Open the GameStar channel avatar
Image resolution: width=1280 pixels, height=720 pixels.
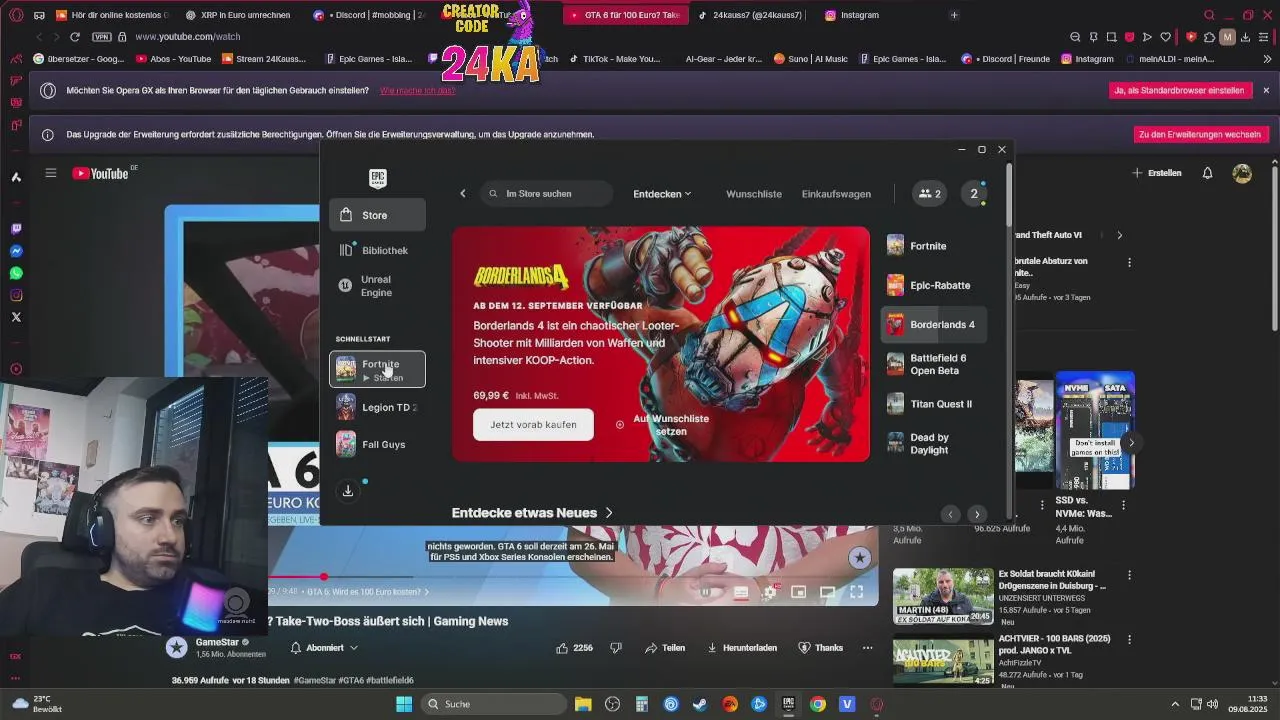point(177,647)
